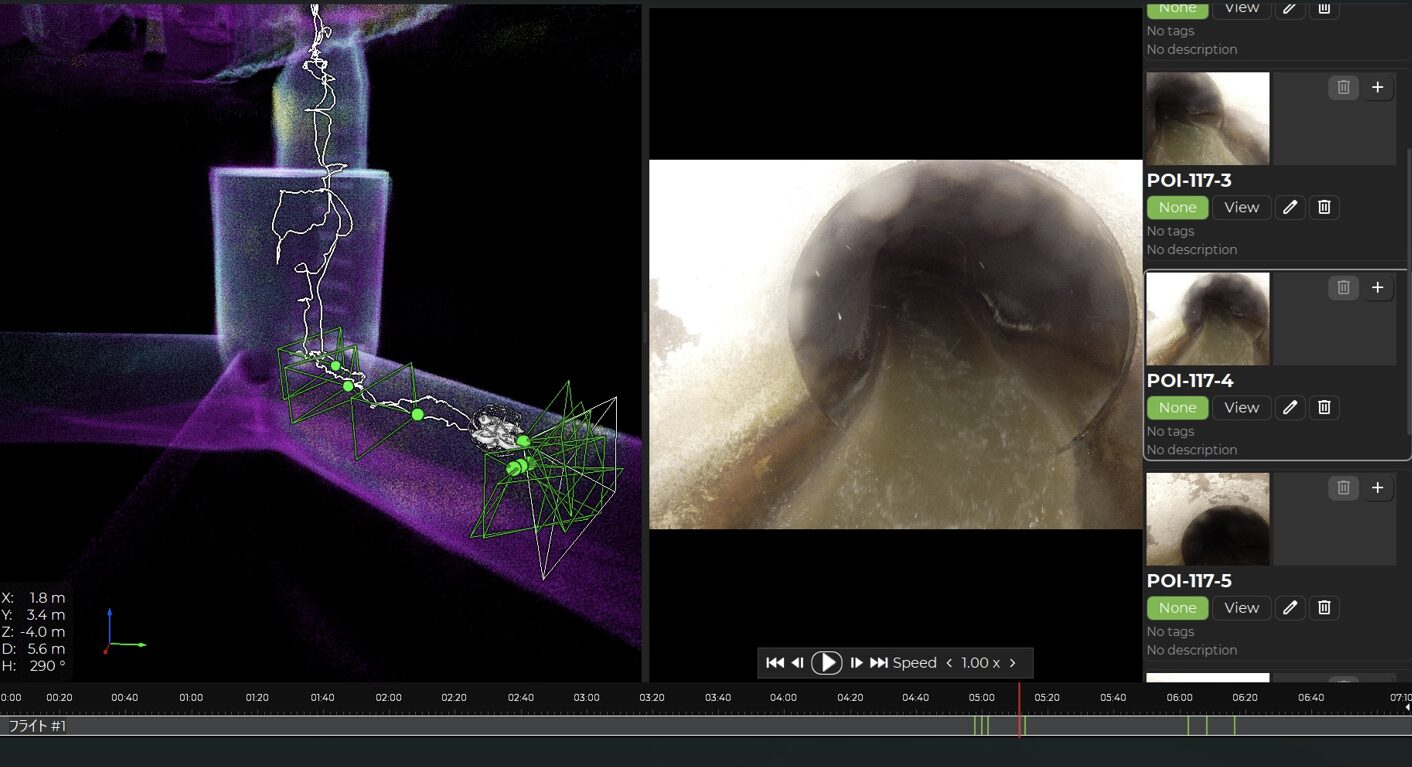Open View for POI-117-5

1241,608
